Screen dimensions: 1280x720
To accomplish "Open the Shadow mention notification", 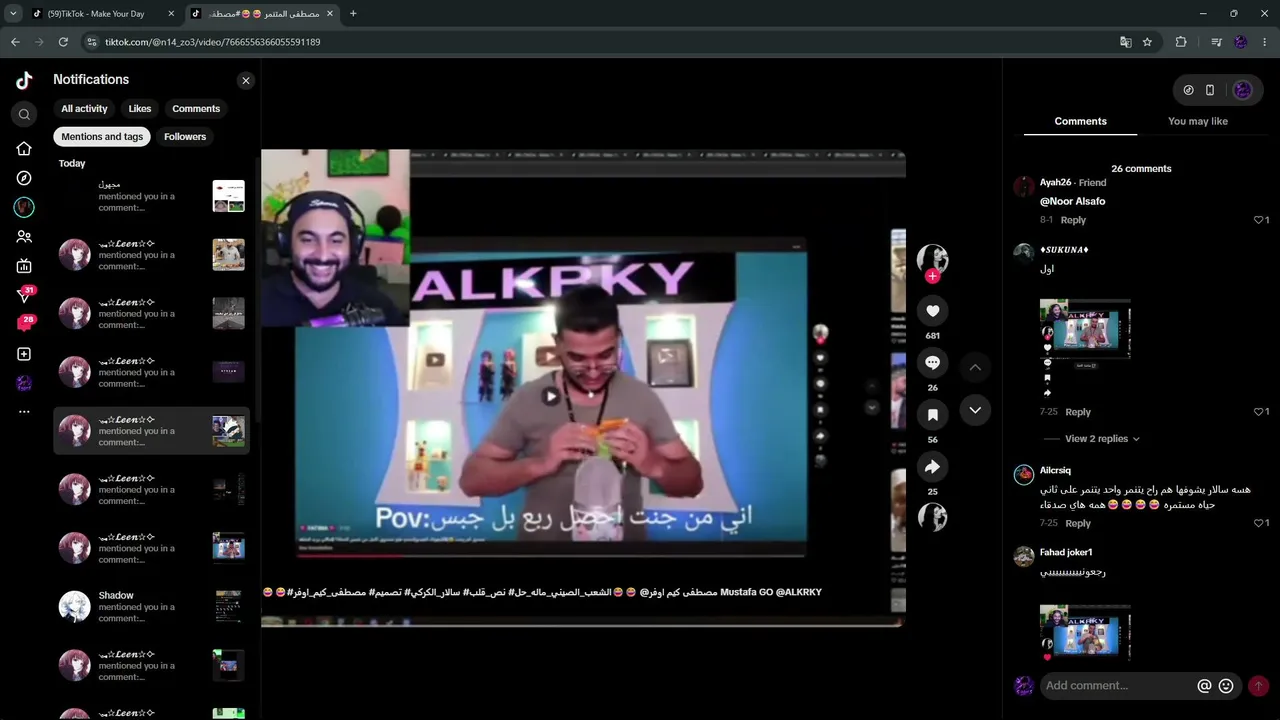I will coord(151,607).
